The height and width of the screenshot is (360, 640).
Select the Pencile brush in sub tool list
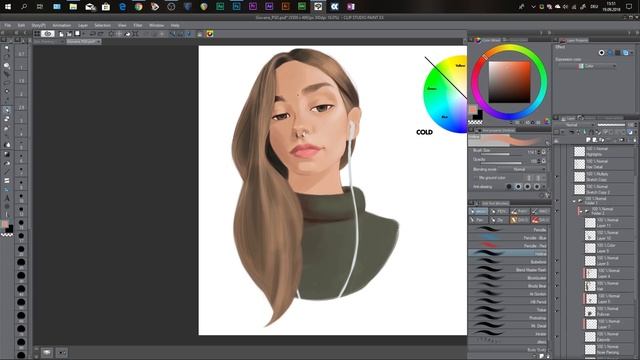coord(508,229)
